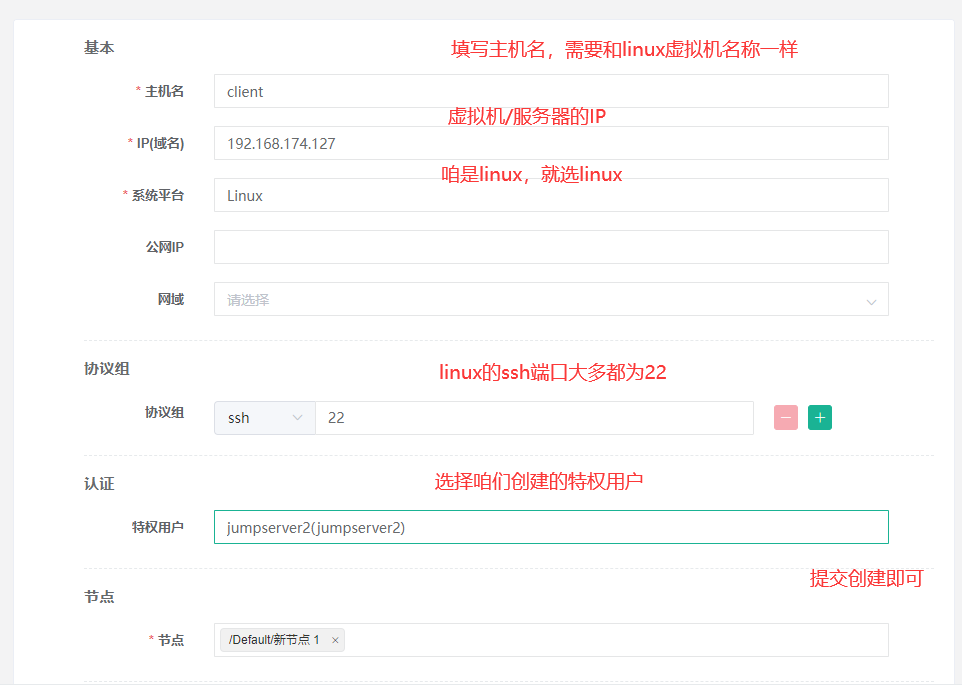
Task: Remove the /Default/新节点 1 tag via its ×
Action: pyautogui.click(x=335, y=639)
